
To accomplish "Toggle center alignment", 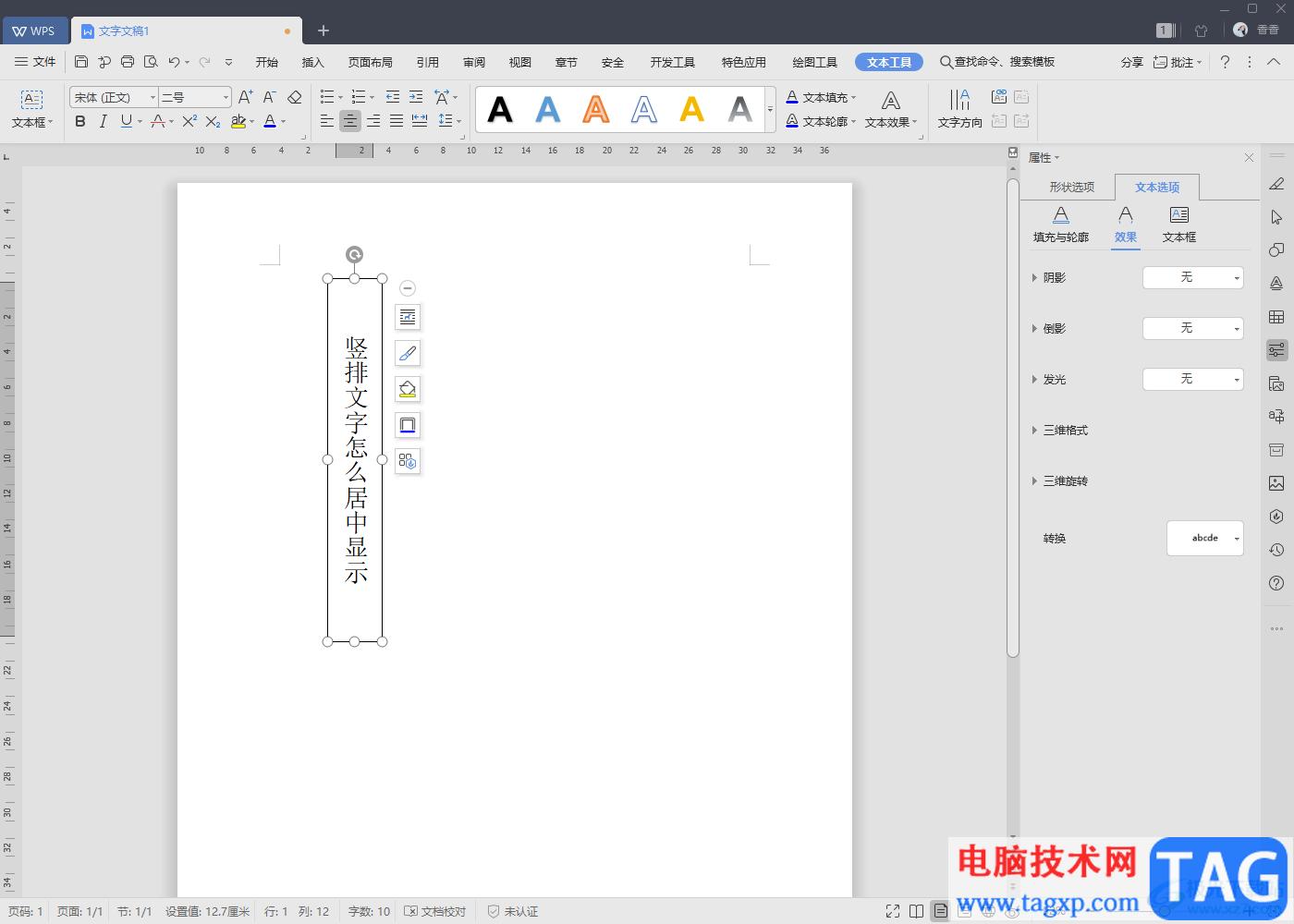I will tap(350, 121).
